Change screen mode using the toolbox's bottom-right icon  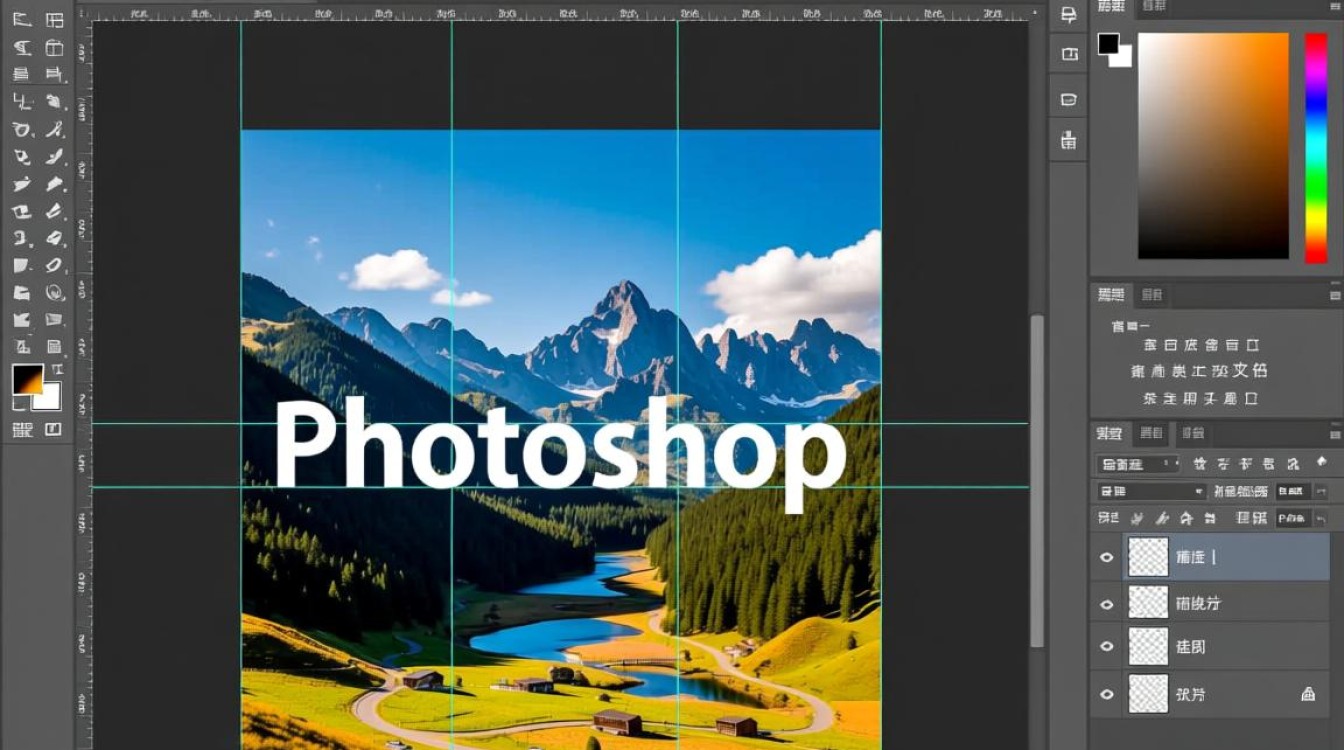click(x=52, y=430)
